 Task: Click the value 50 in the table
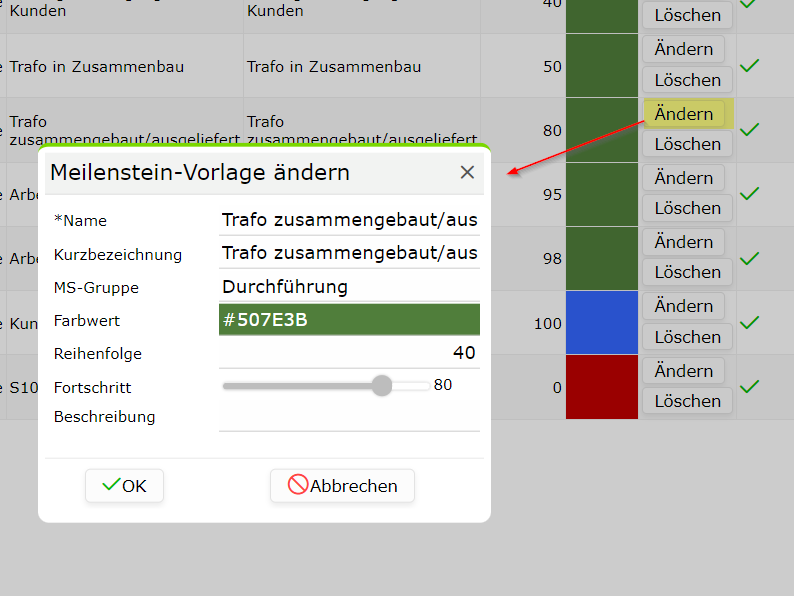(552, 67)
